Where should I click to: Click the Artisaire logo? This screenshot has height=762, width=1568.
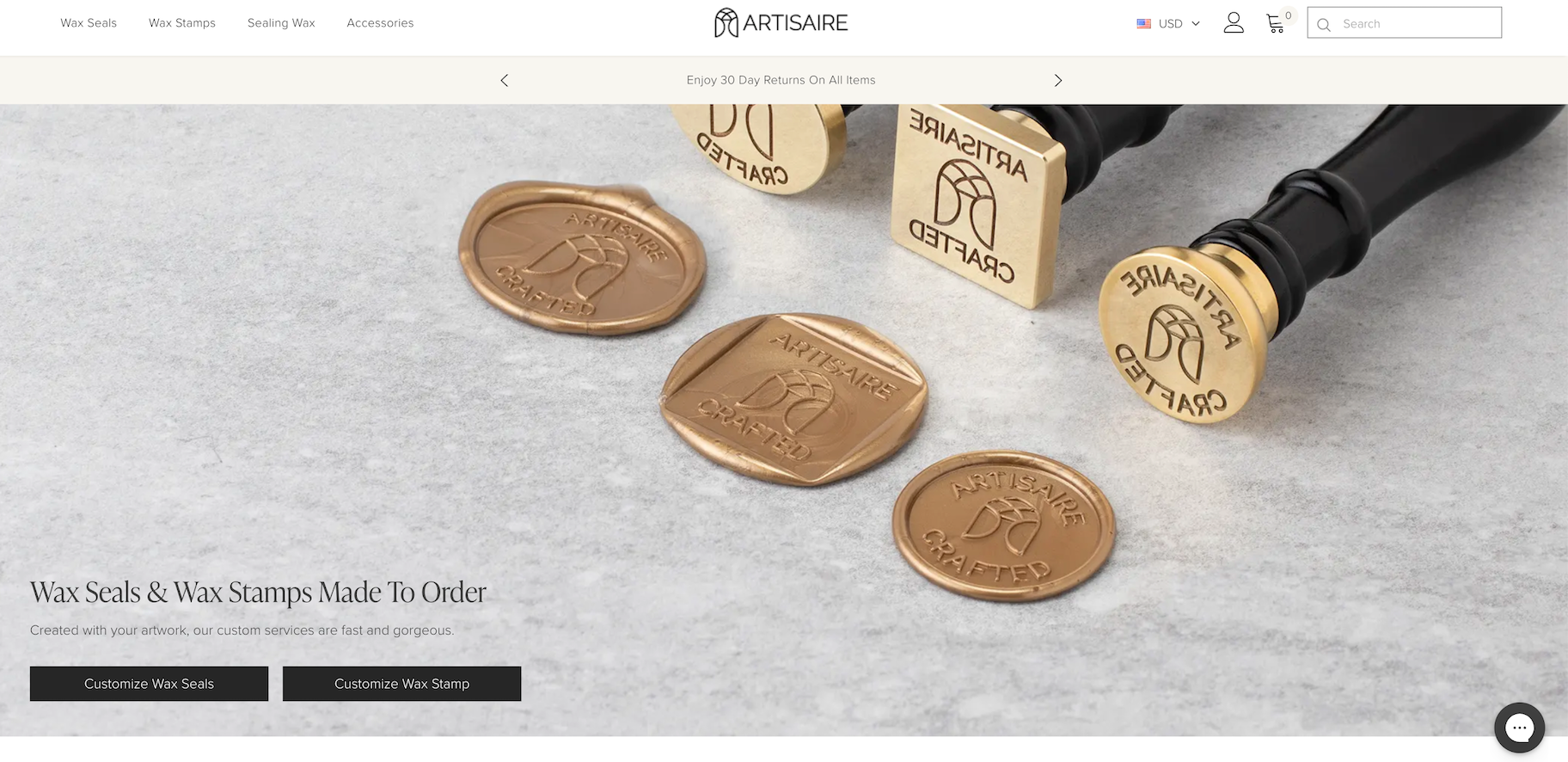click(781, 23)
